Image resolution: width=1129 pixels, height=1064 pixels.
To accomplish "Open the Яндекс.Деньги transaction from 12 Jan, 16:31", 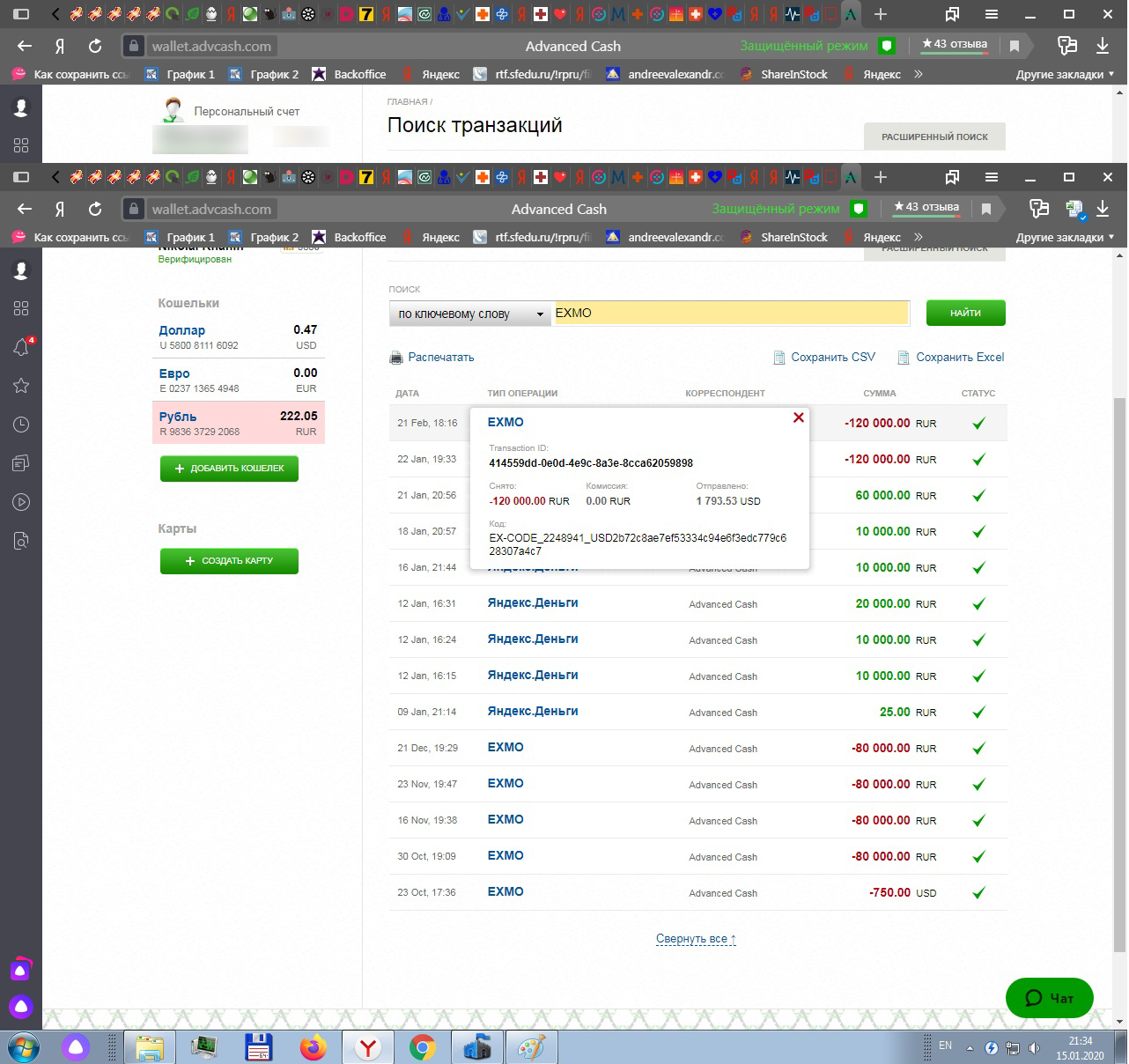I will 533,602.
